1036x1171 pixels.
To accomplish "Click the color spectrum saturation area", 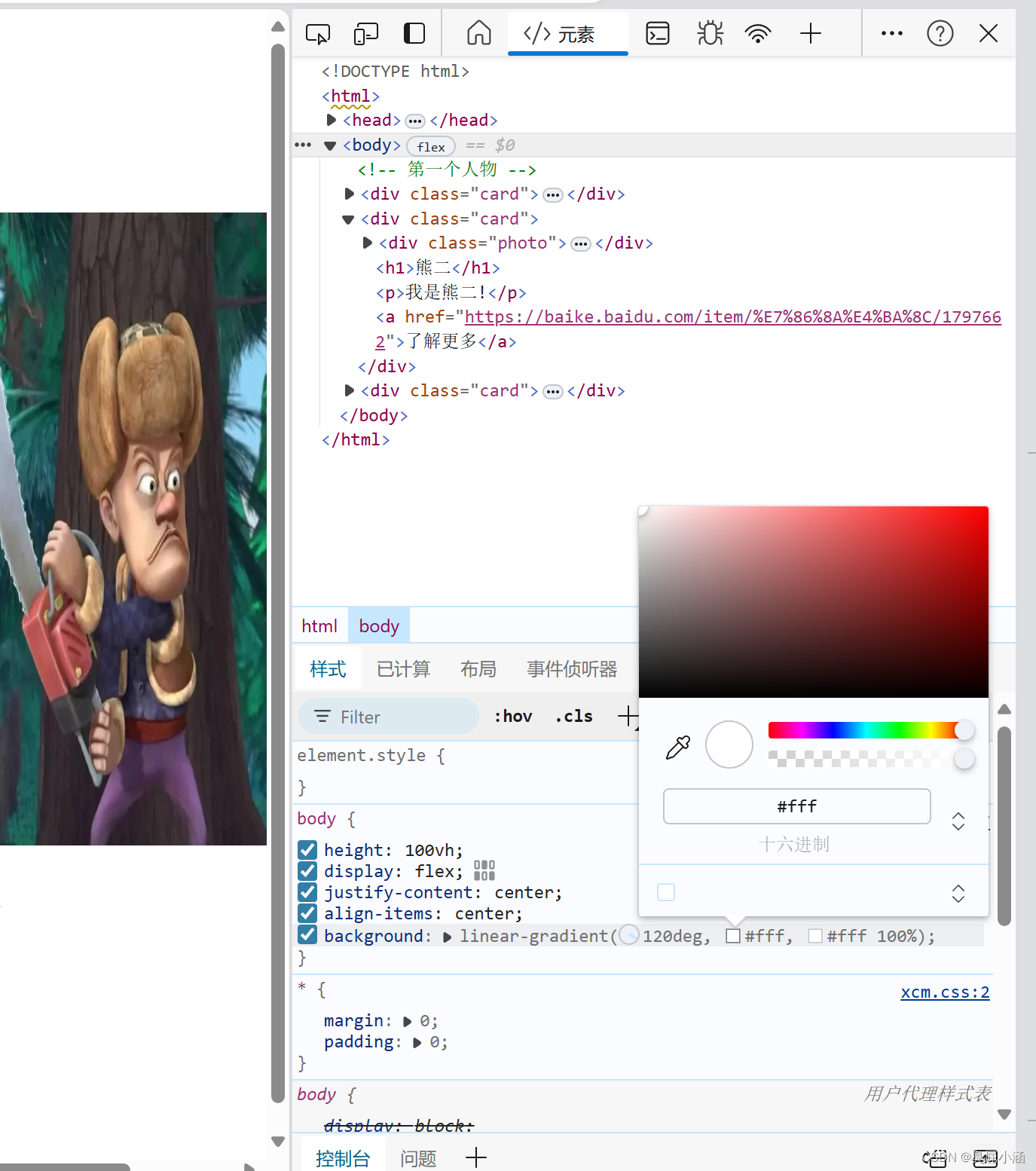I will click(814, 602).
